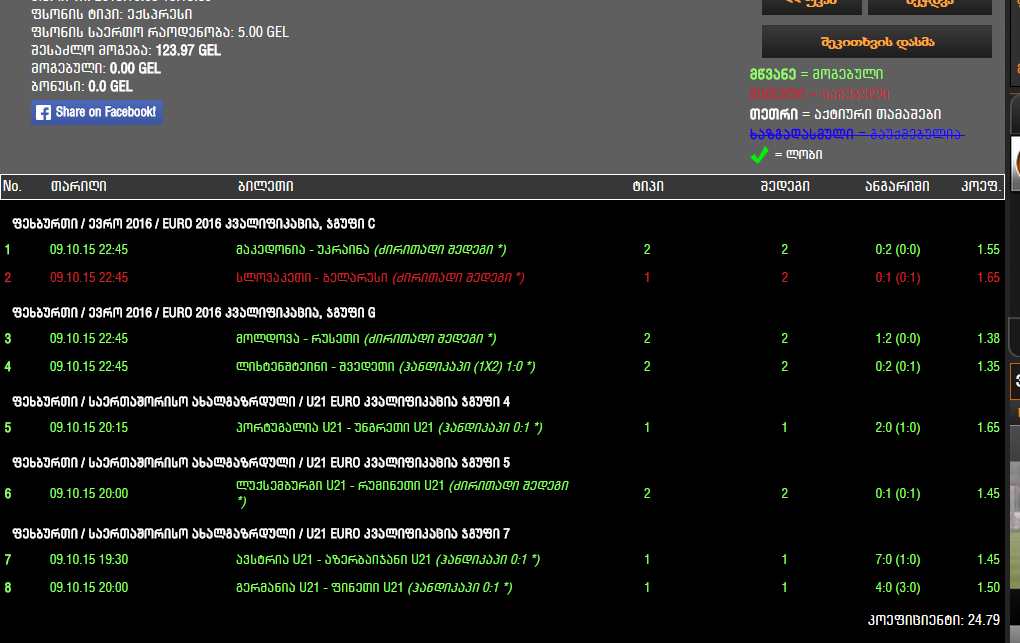Click the score 0:2 (0:0)

pos(898,249)
